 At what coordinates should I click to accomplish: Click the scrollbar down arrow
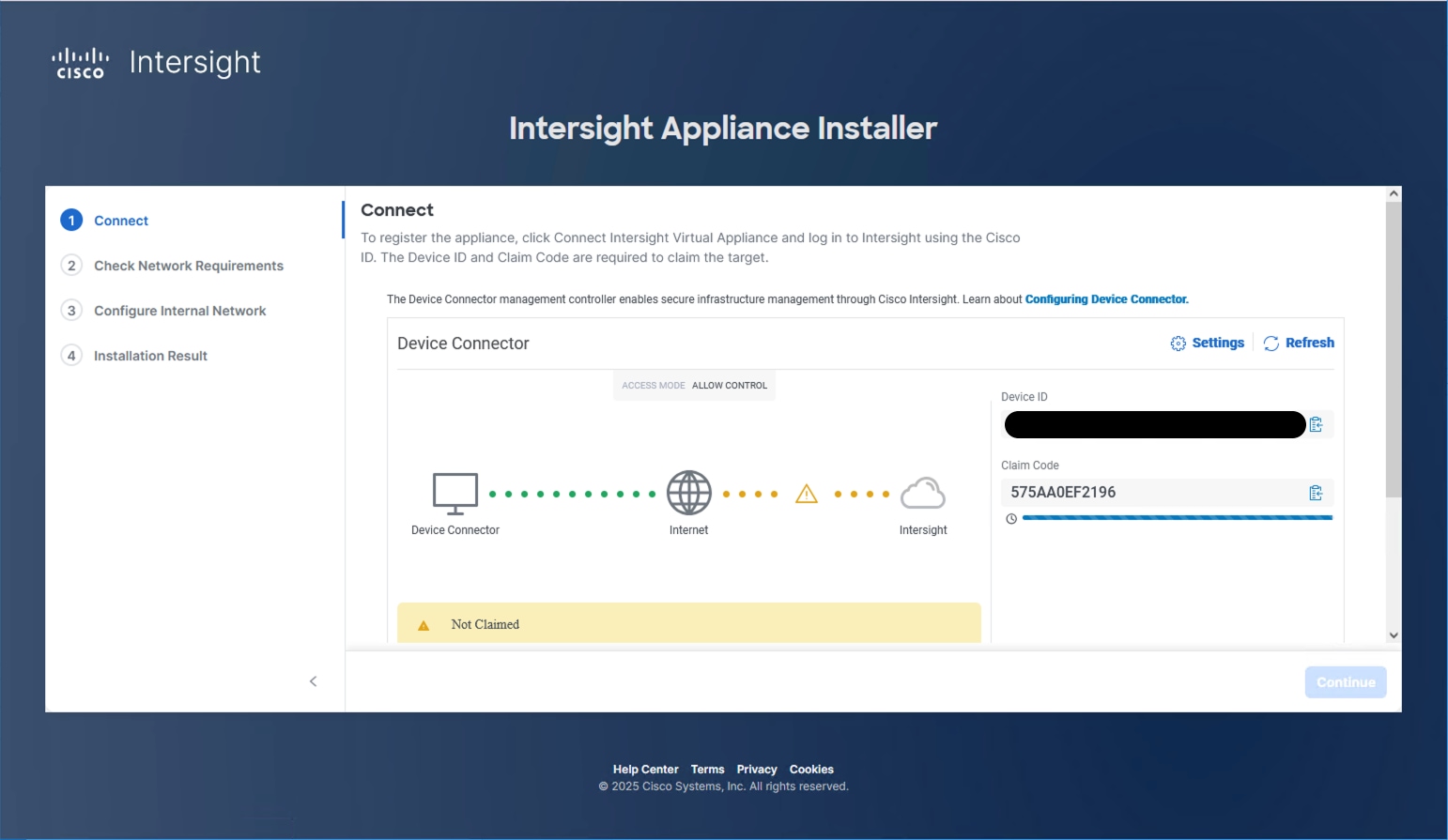[1394, 635]
